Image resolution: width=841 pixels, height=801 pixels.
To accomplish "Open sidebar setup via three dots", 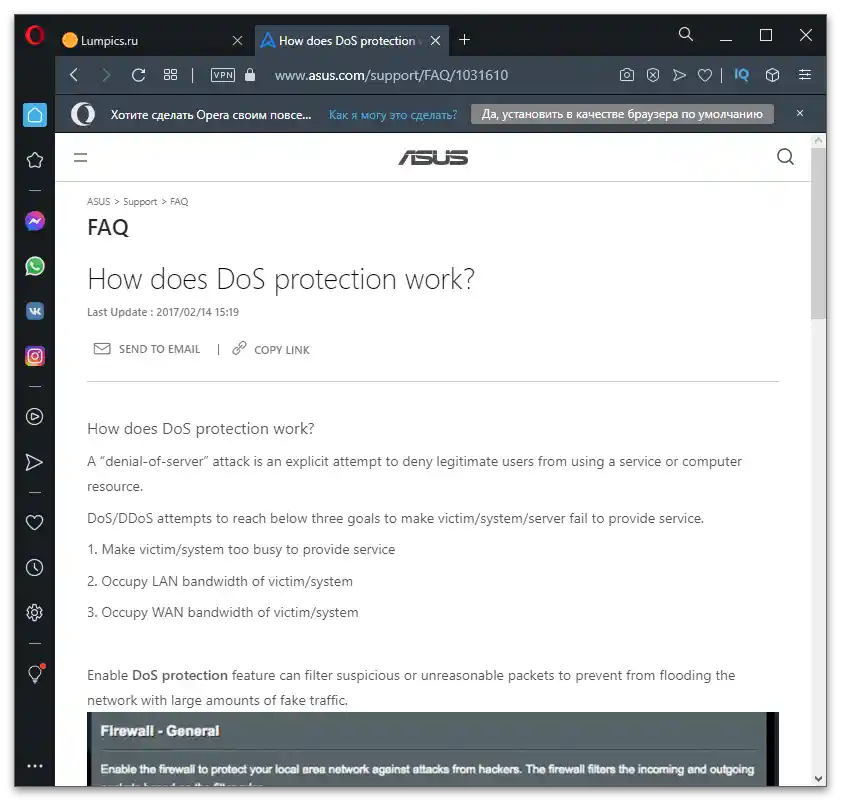I will click(x=35, y=765).
